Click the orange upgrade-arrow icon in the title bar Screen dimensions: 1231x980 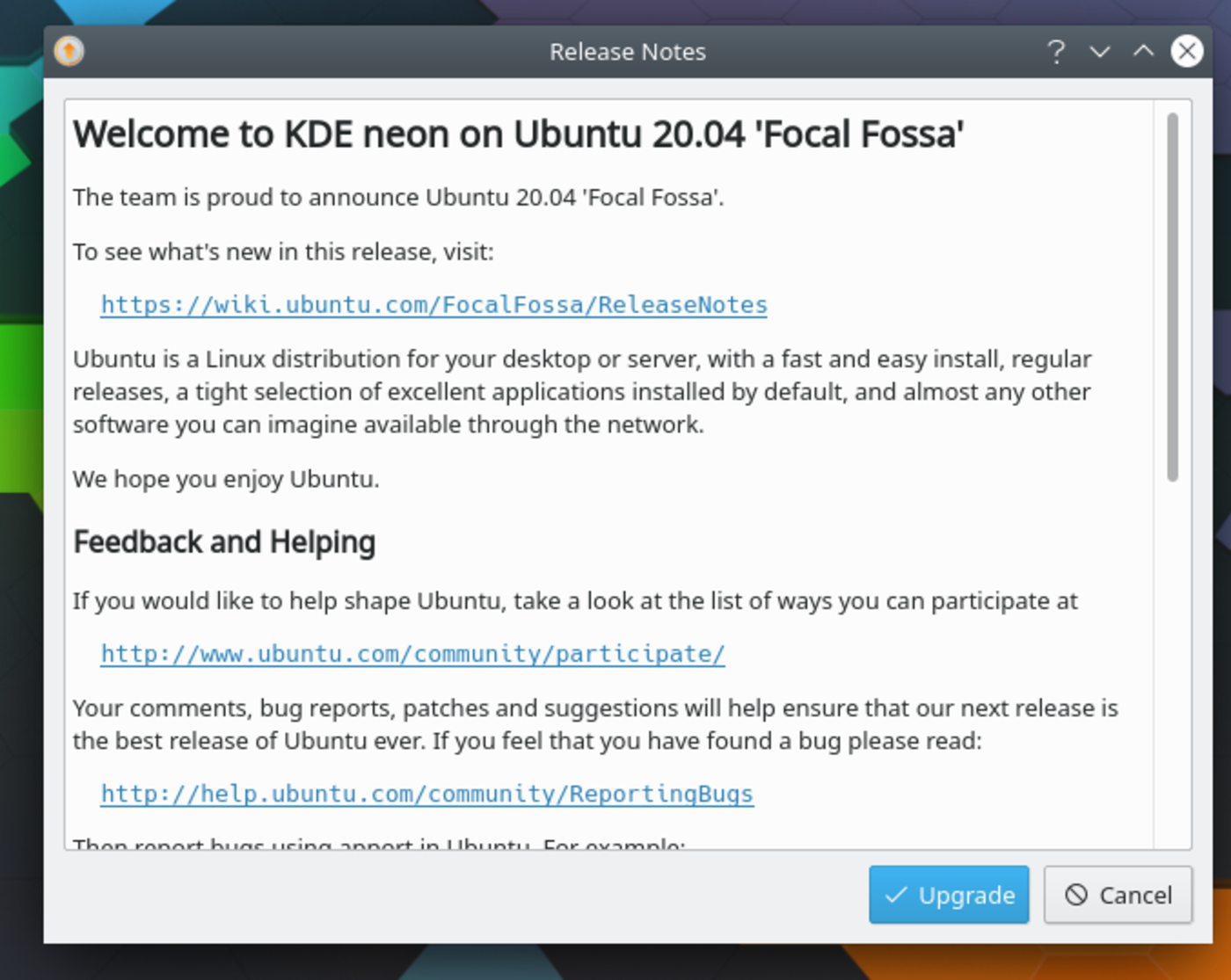click(x=69, y=51)
